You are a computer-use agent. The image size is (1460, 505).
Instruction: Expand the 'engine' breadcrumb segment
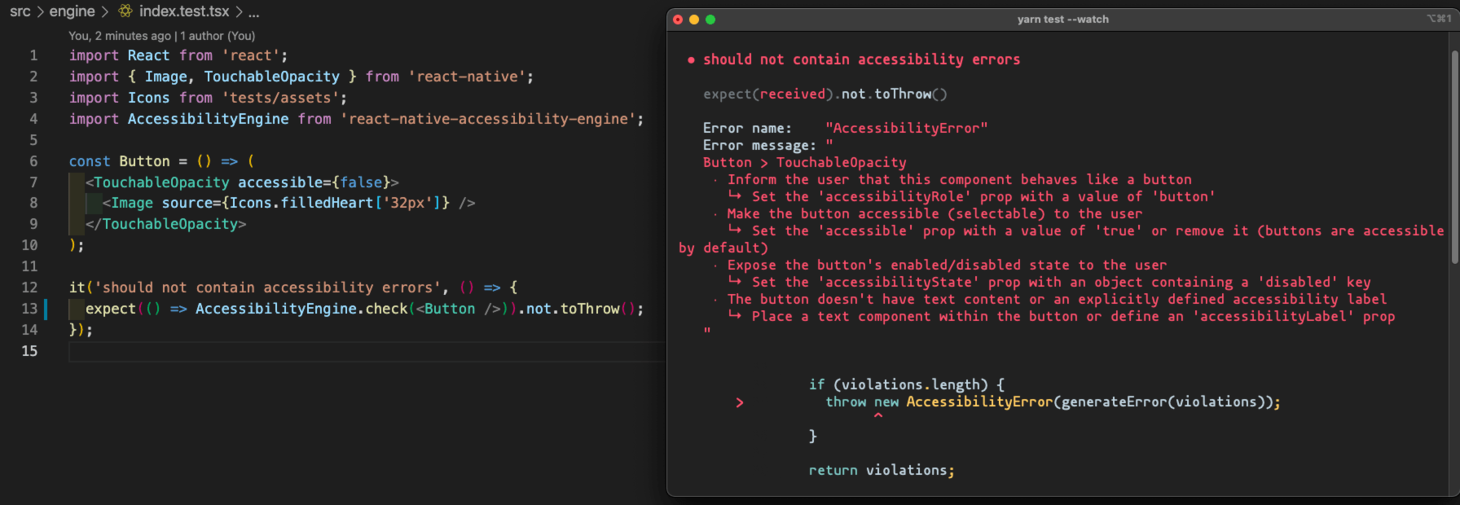[x=71, y=12]
